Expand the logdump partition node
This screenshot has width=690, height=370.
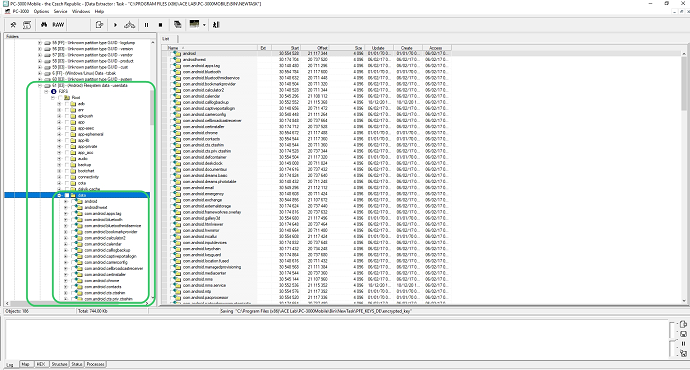coord(40,43)
